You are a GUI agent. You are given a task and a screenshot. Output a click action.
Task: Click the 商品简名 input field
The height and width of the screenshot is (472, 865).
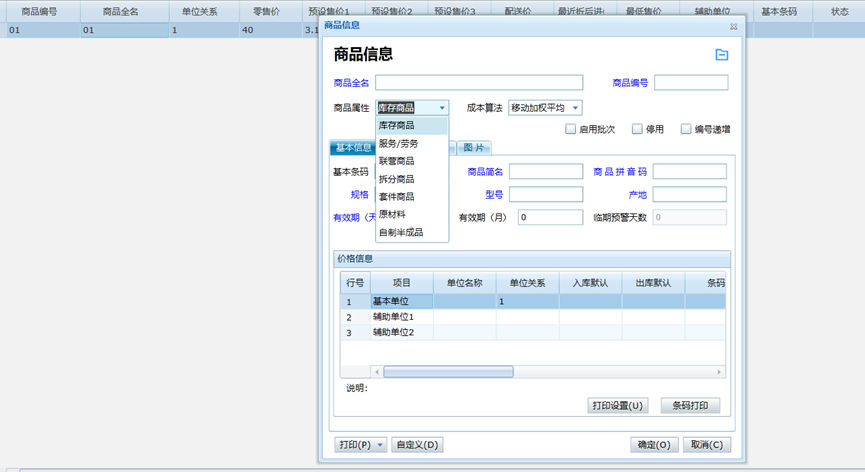tap(546, 171)
